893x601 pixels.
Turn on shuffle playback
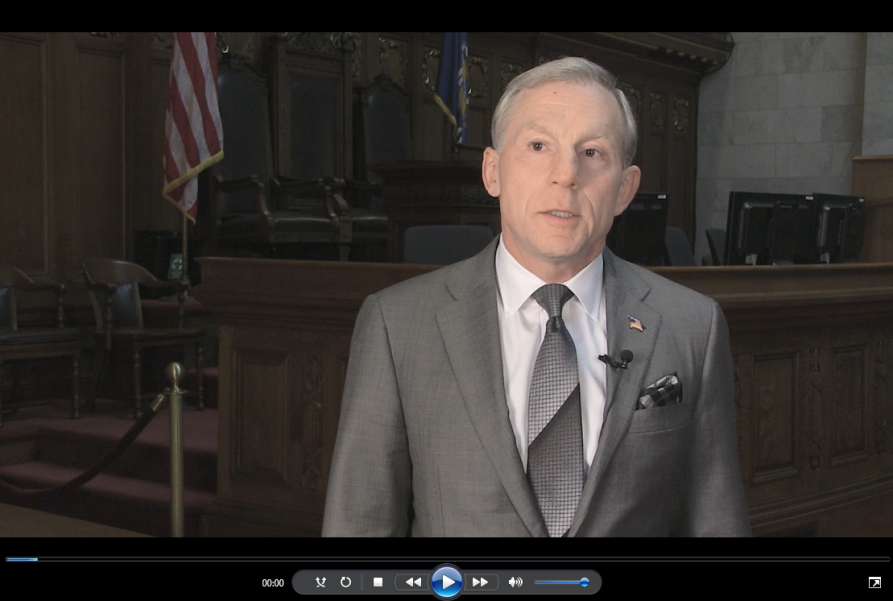click(321, 582)
